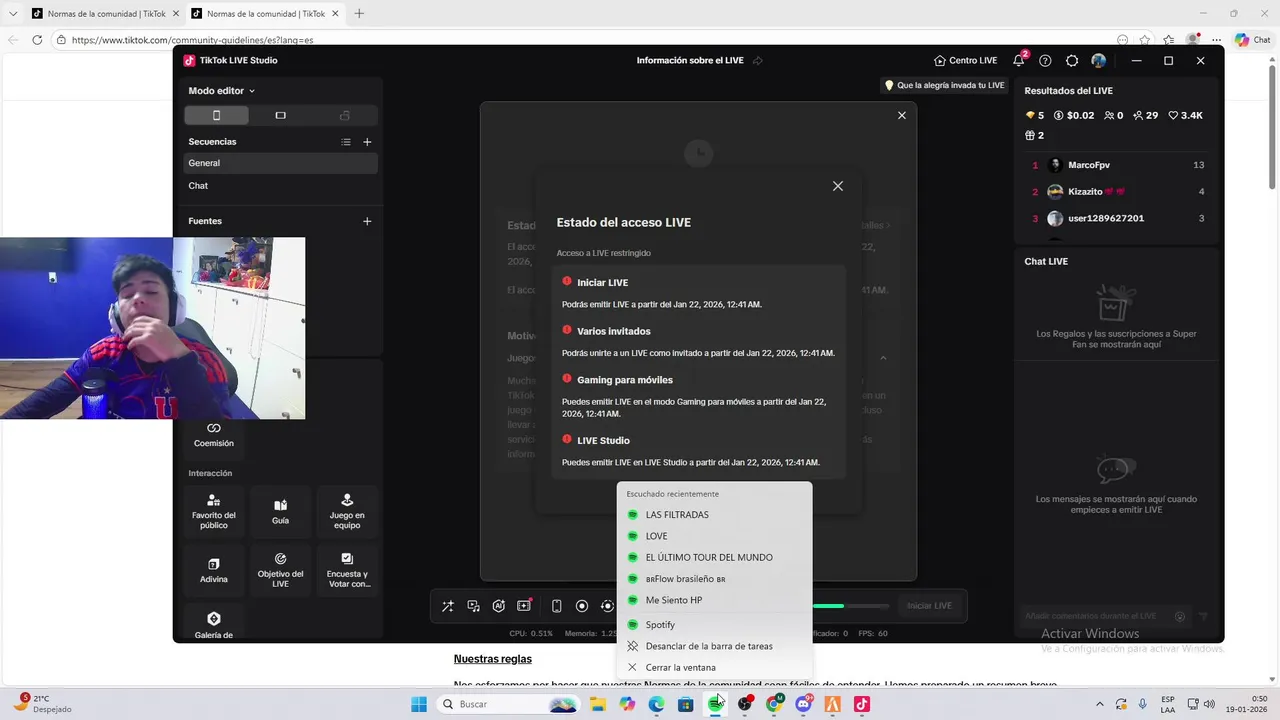Open the media and music tool
The height and width of the screenshot is (720, 1280).
click(x=473, y=606)
